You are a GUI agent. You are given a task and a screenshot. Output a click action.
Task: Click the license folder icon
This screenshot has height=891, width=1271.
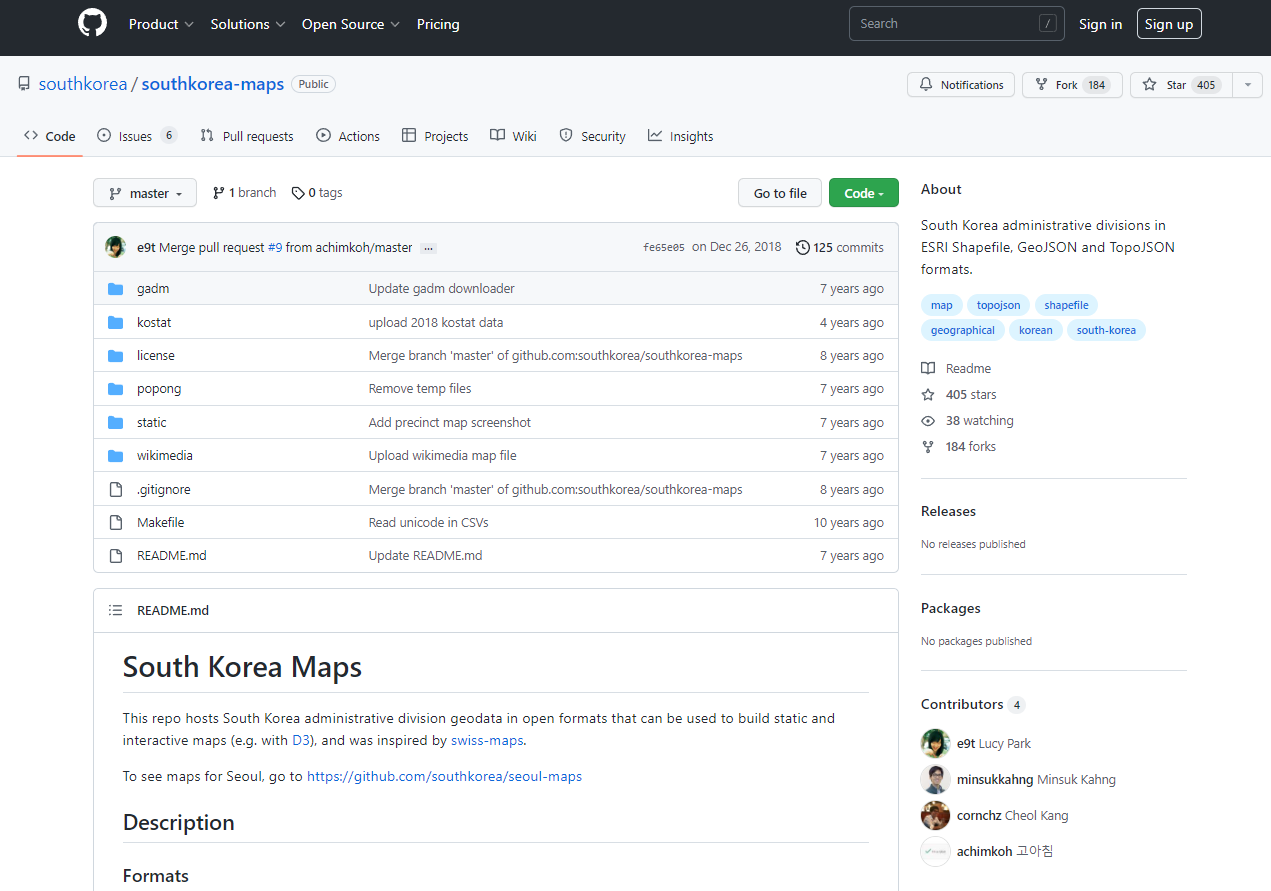[115, 356]
